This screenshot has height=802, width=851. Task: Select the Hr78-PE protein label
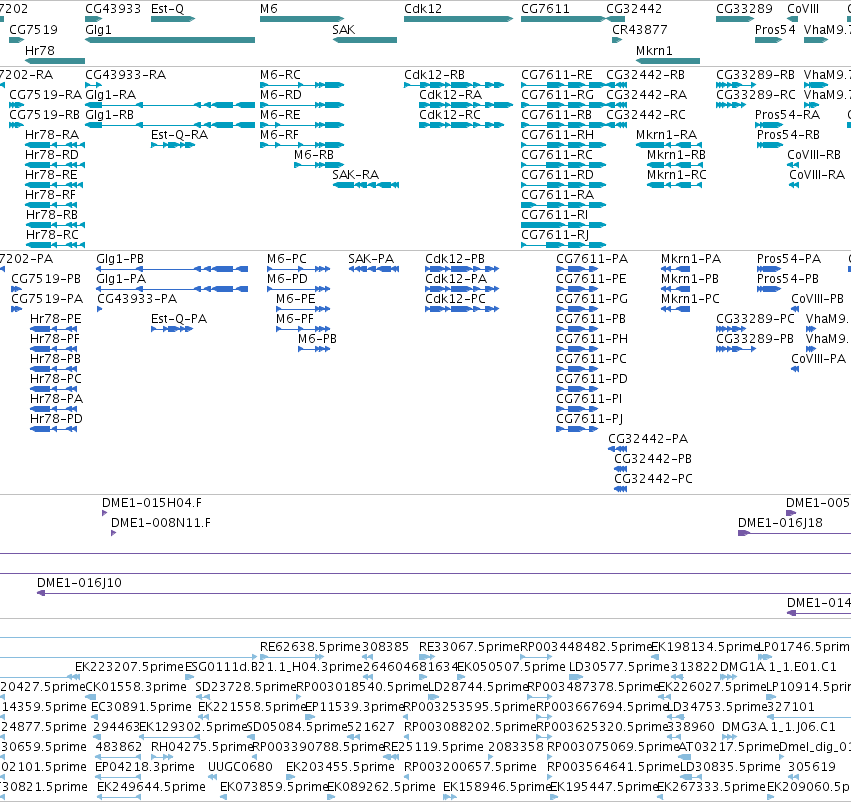click(x=55, y=319)
